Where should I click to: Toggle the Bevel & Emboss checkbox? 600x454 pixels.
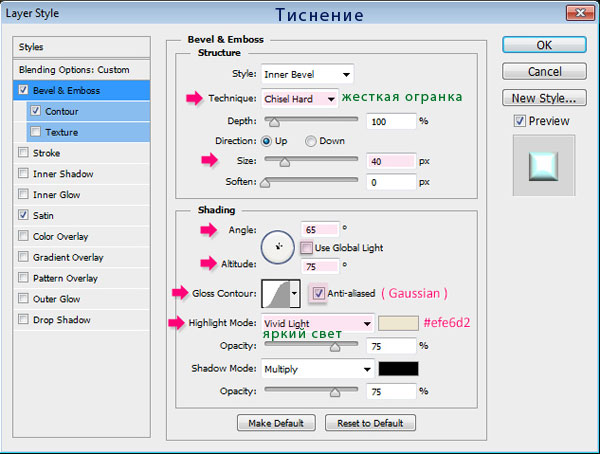coord(23,90)
